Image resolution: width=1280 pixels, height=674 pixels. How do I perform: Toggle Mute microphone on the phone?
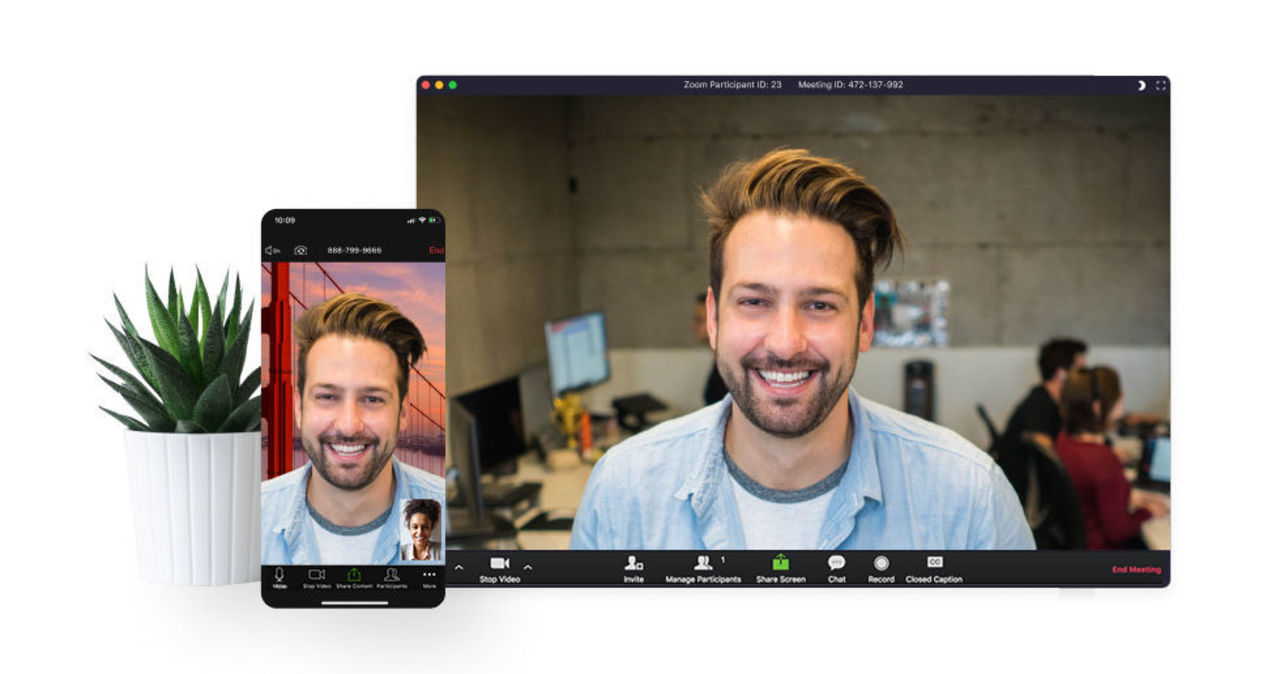click(280, 576)
